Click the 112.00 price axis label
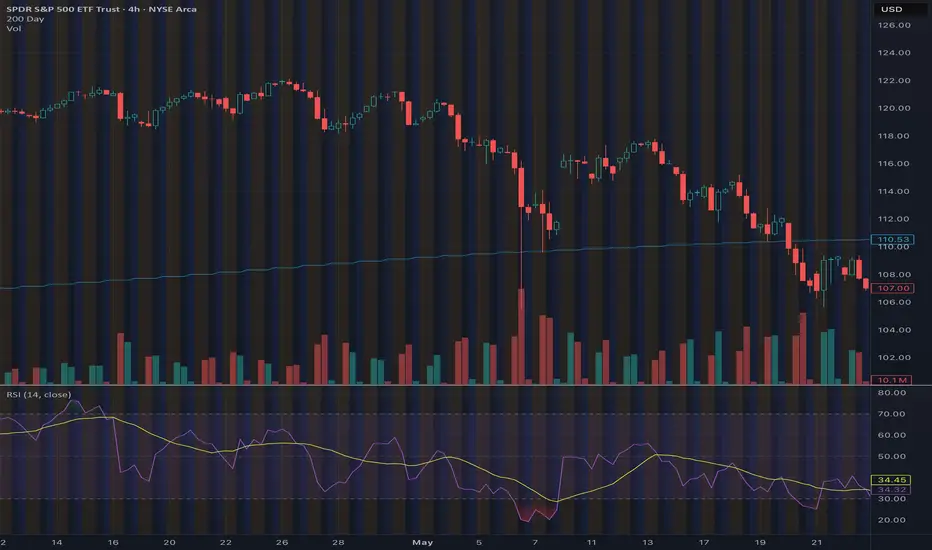 click(x=894, y=219)
